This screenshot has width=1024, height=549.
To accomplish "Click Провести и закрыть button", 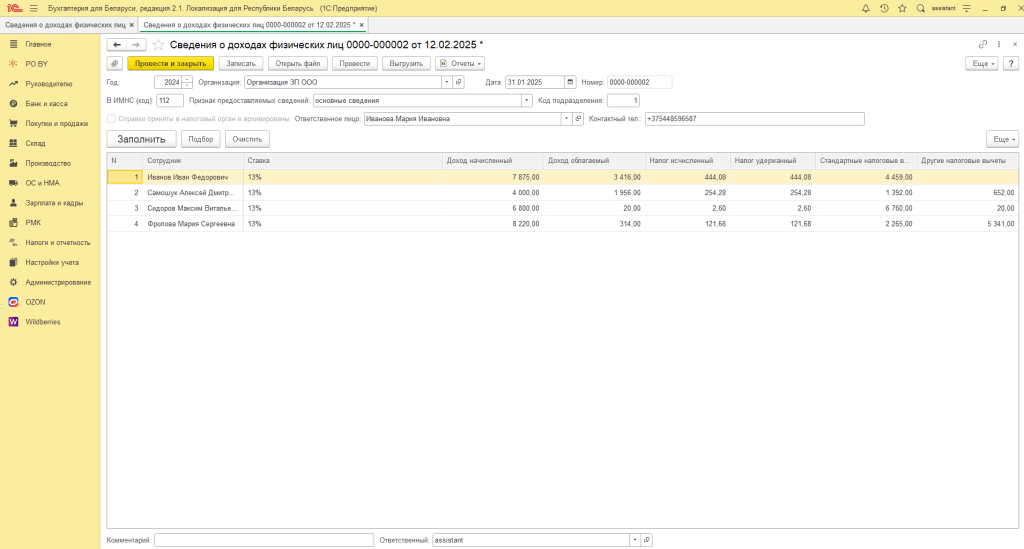I will pos(170,64).
